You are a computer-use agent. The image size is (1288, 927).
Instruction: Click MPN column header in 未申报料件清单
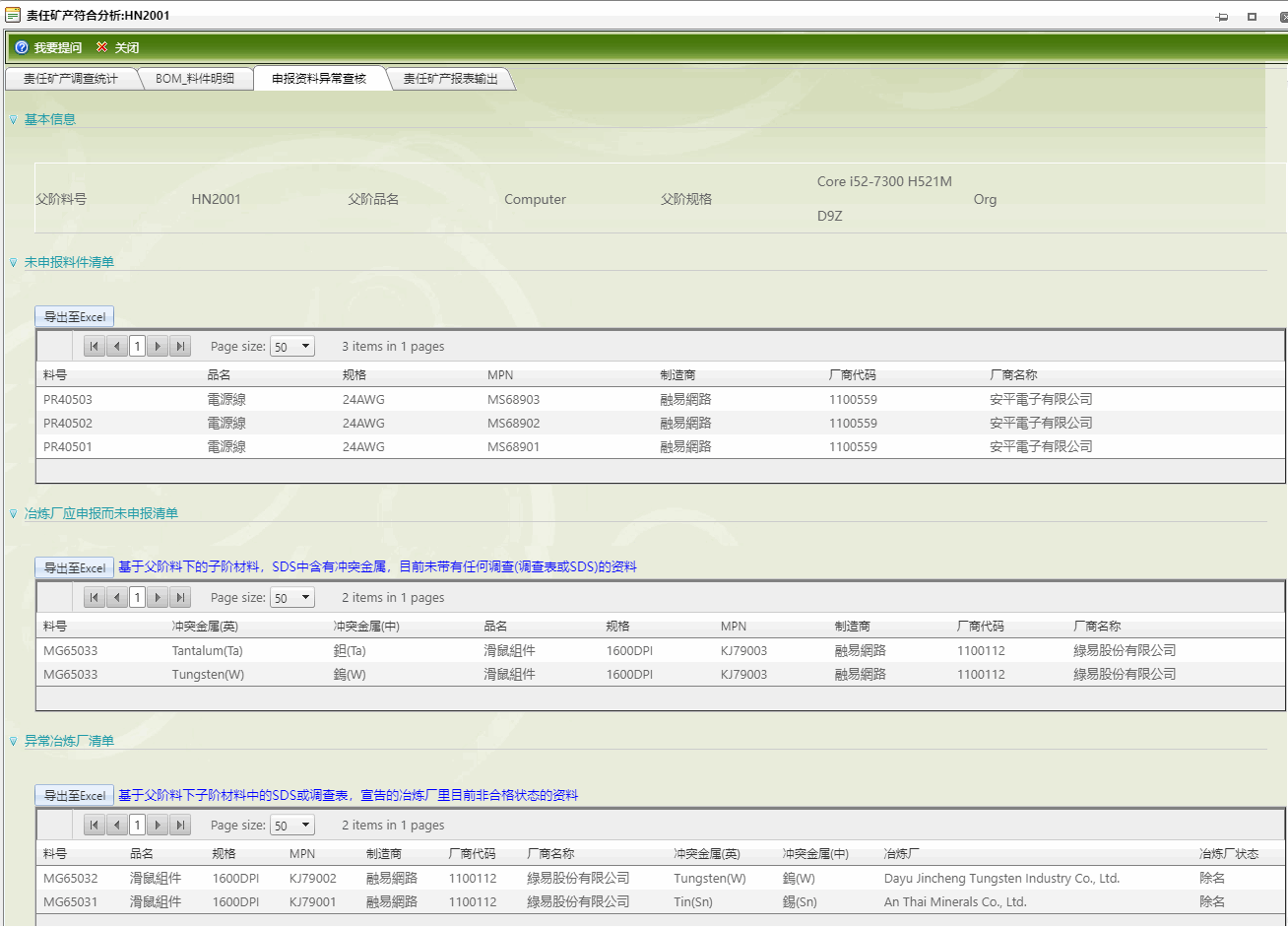pos(500,375)
